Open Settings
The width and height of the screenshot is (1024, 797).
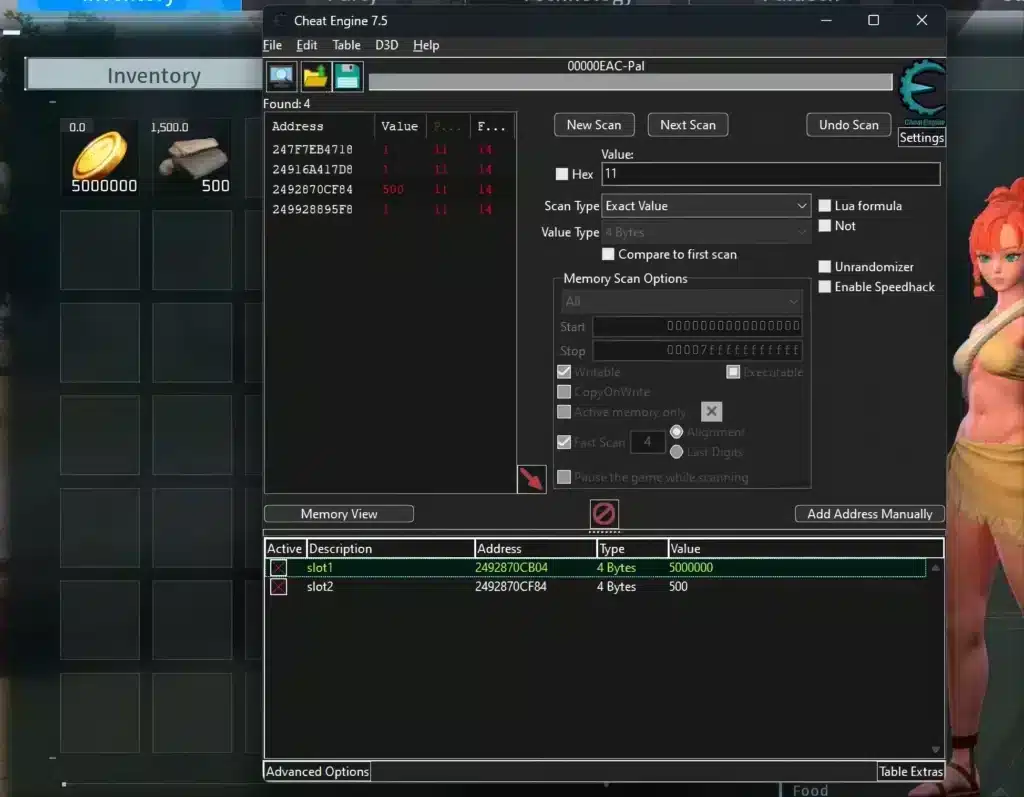pyautogui.click(x=921, y=138)
